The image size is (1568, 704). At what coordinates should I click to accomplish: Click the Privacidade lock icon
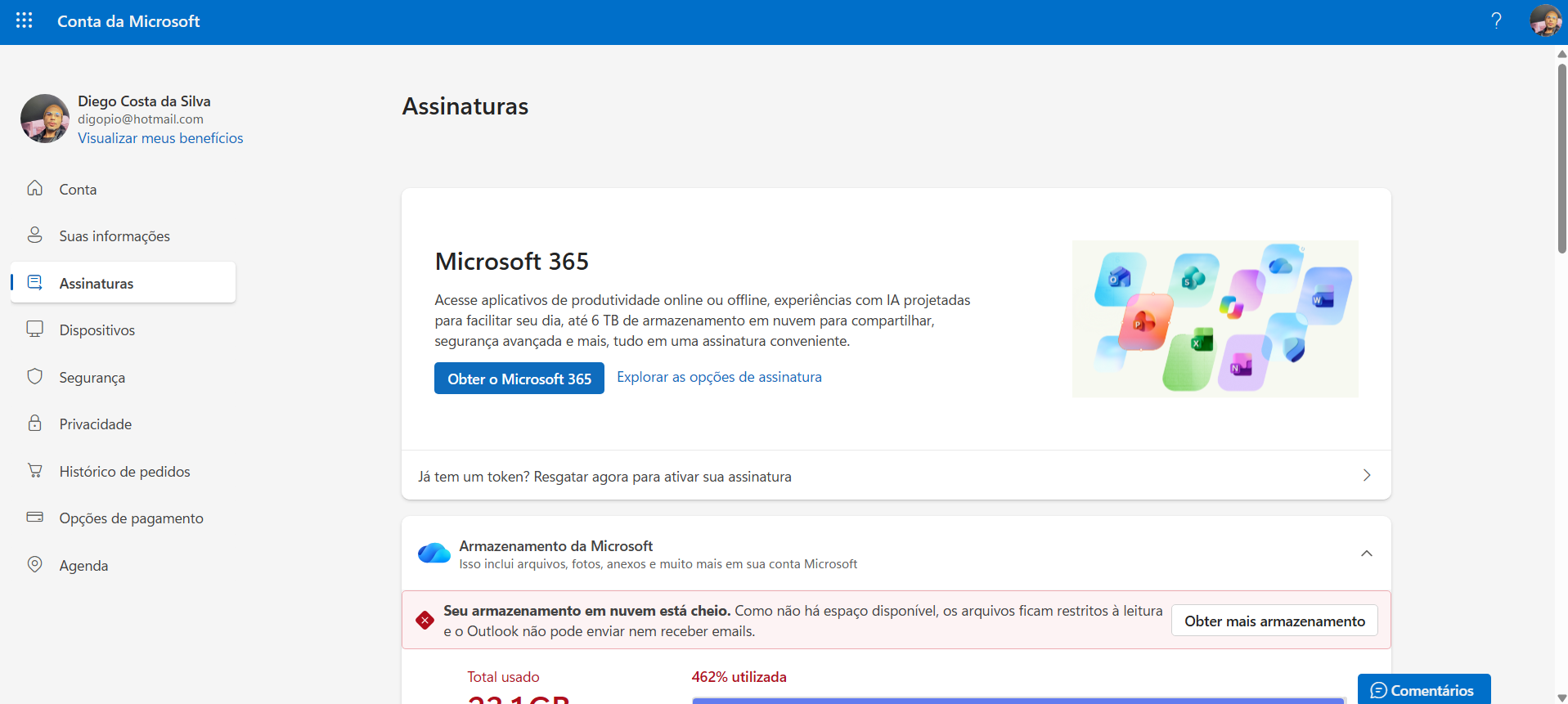(x=34, y=424)
